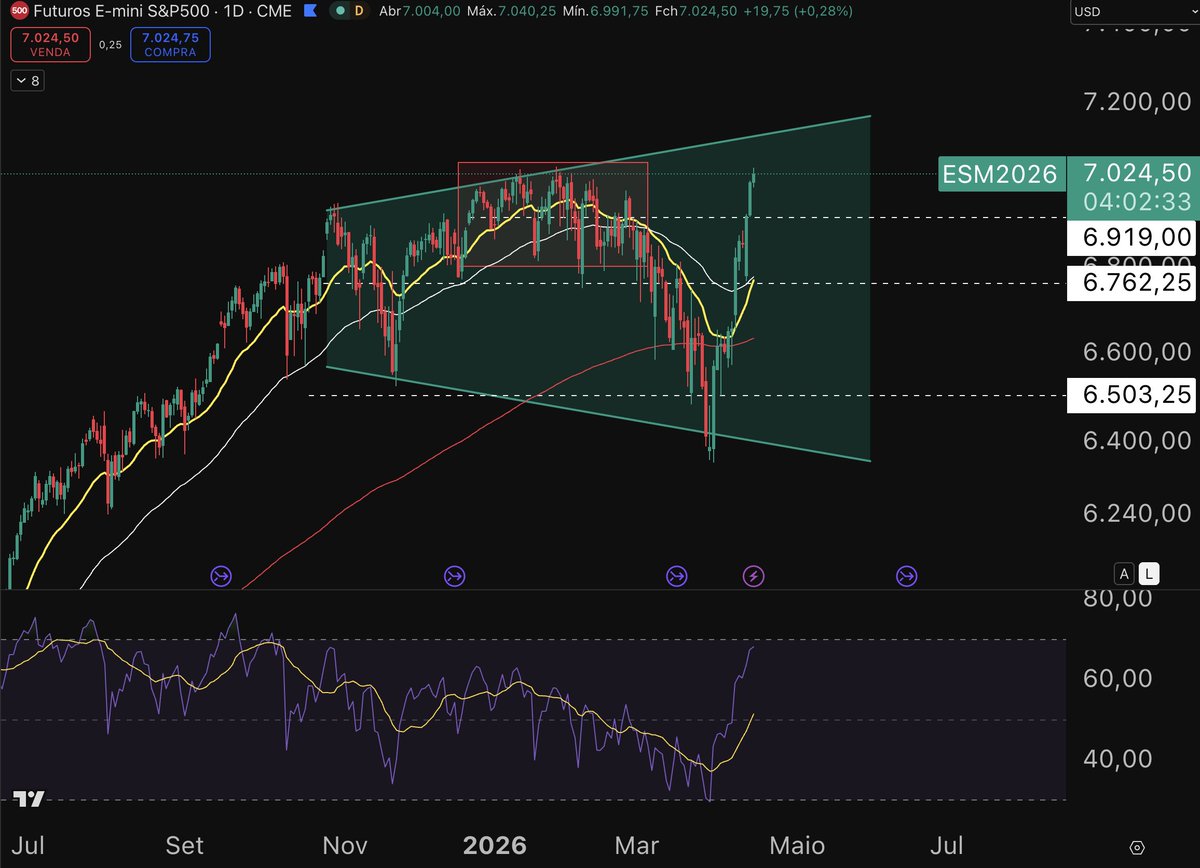Viewport: 1200px width, 868px height.
Task: Click the ESM2026 contract label
Action: click(x=1000, y=175)
